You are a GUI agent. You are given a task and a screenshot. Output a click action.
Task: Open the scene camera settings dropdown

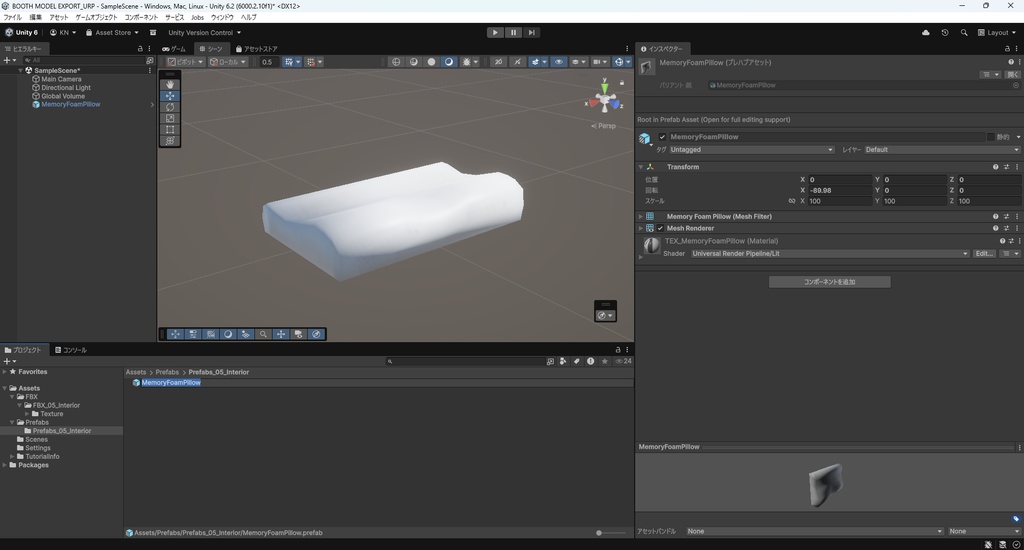click(x=598, y=62)
